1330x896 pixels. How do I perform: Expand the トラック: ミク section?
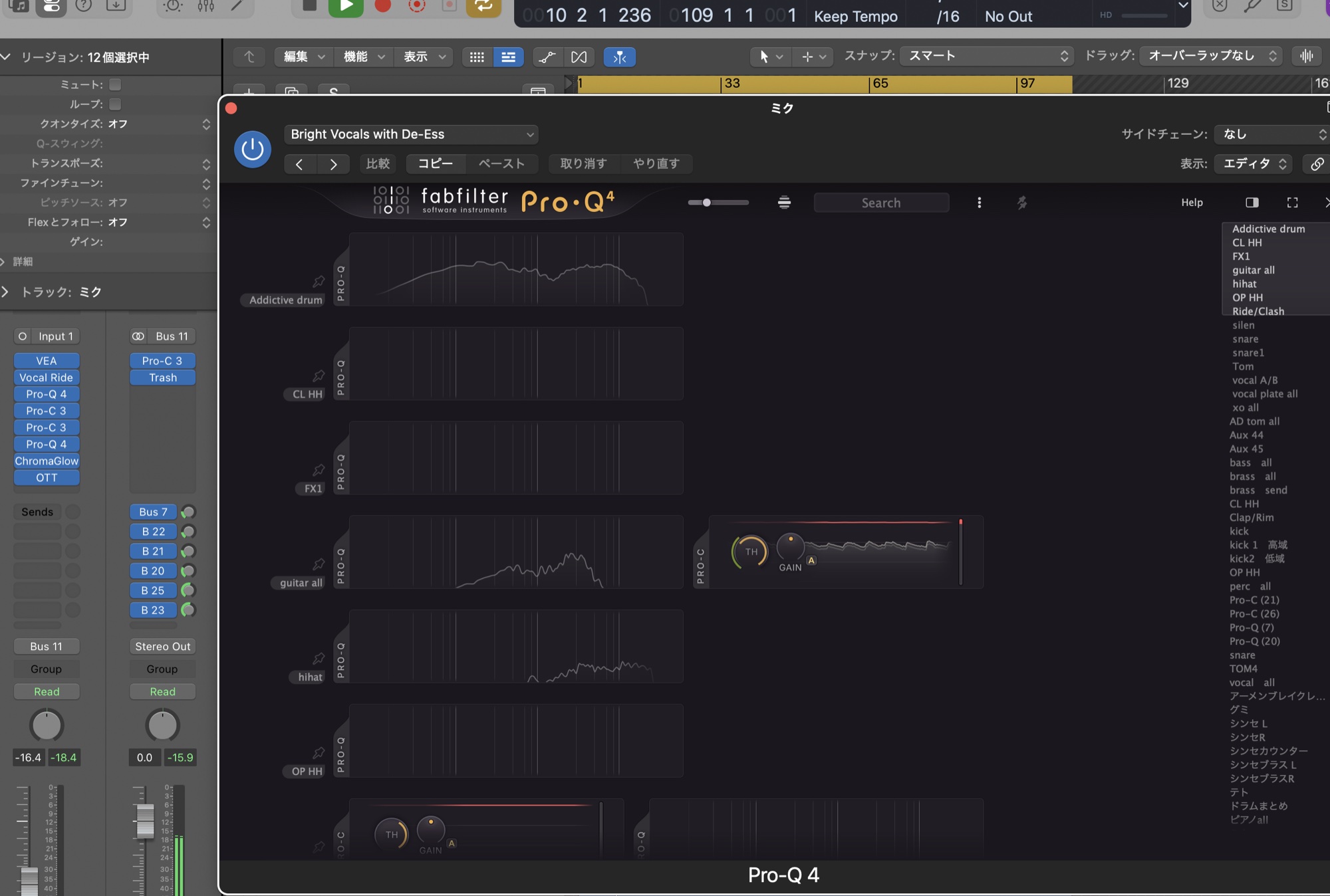pyautogui.click(x=6, y=292)
